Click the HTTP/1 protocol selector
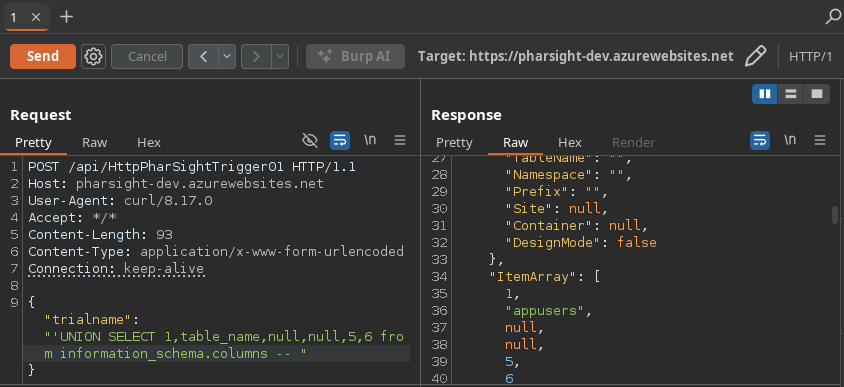The image size is (844, 387). [x=811, y=57]
